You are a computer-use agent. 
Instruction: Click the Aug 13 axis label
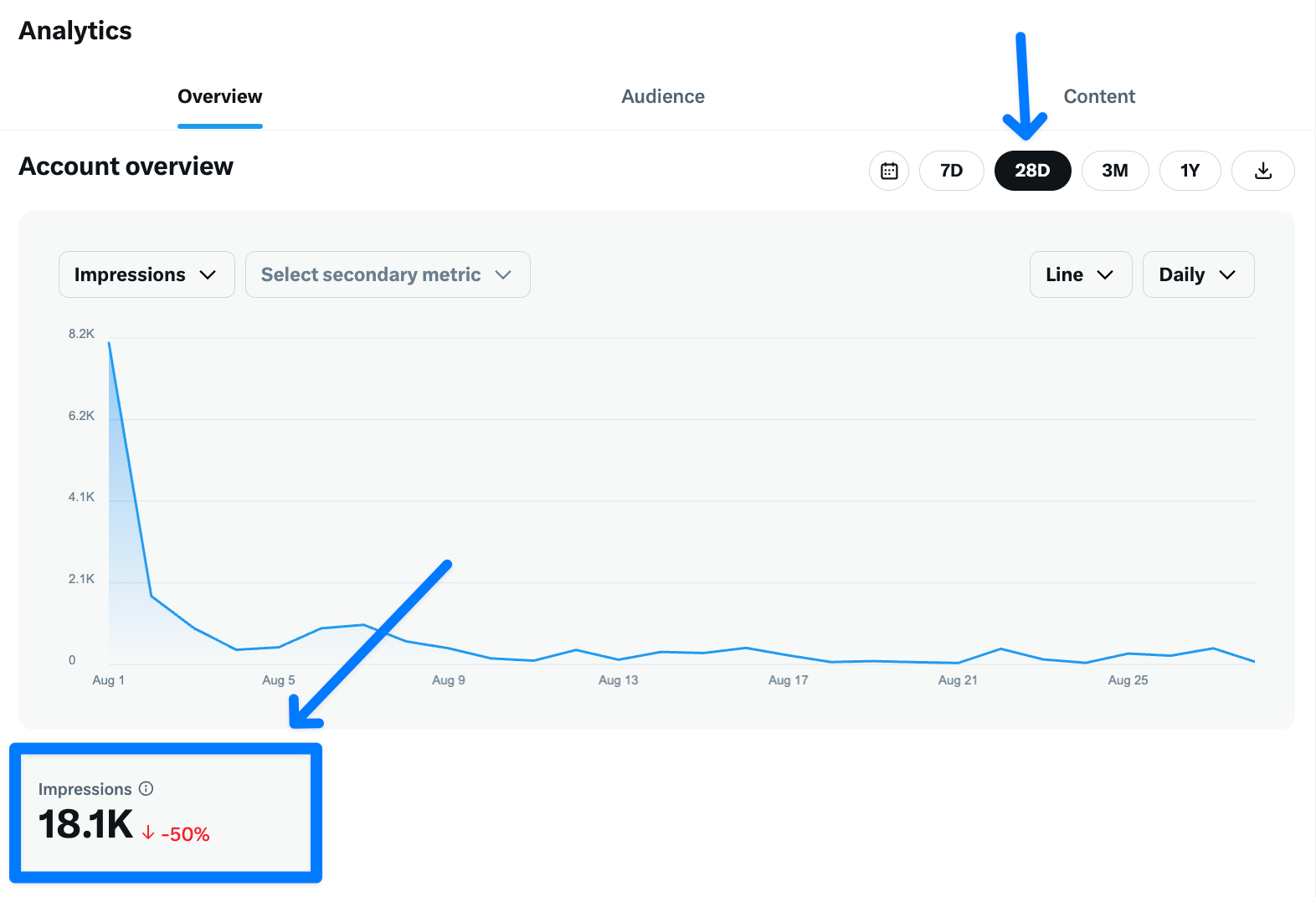point(619,680)
